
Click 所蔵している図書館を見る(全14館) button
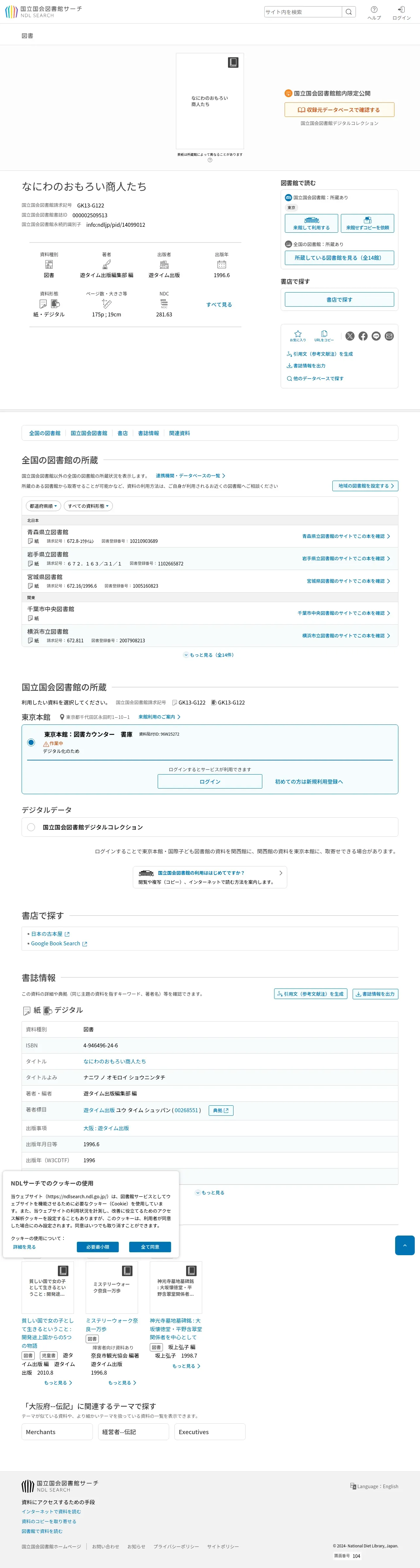pyautogui.click(x=339, y=258)
